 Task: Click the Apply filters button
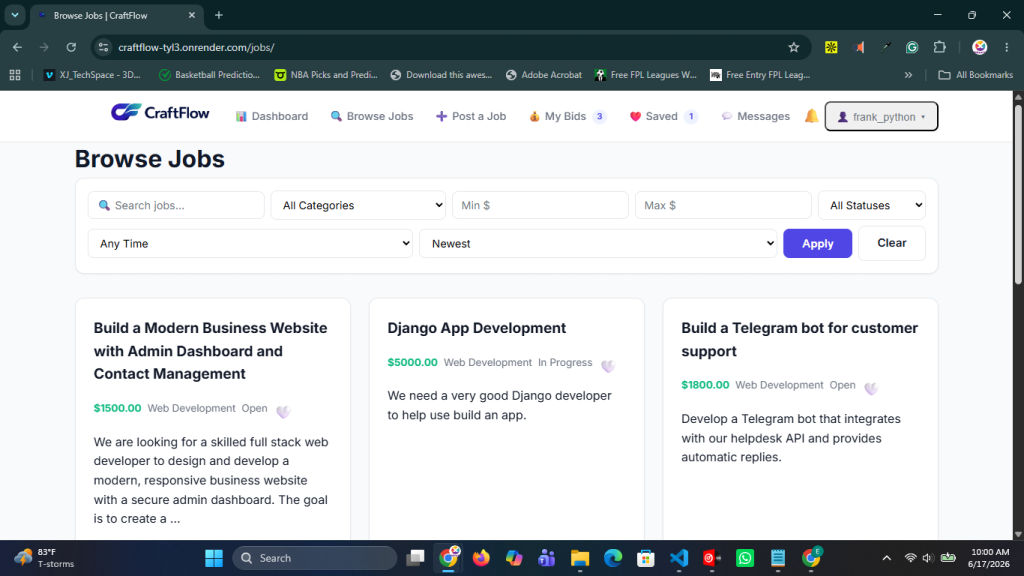pyautogui.click(x=817, y=244)
